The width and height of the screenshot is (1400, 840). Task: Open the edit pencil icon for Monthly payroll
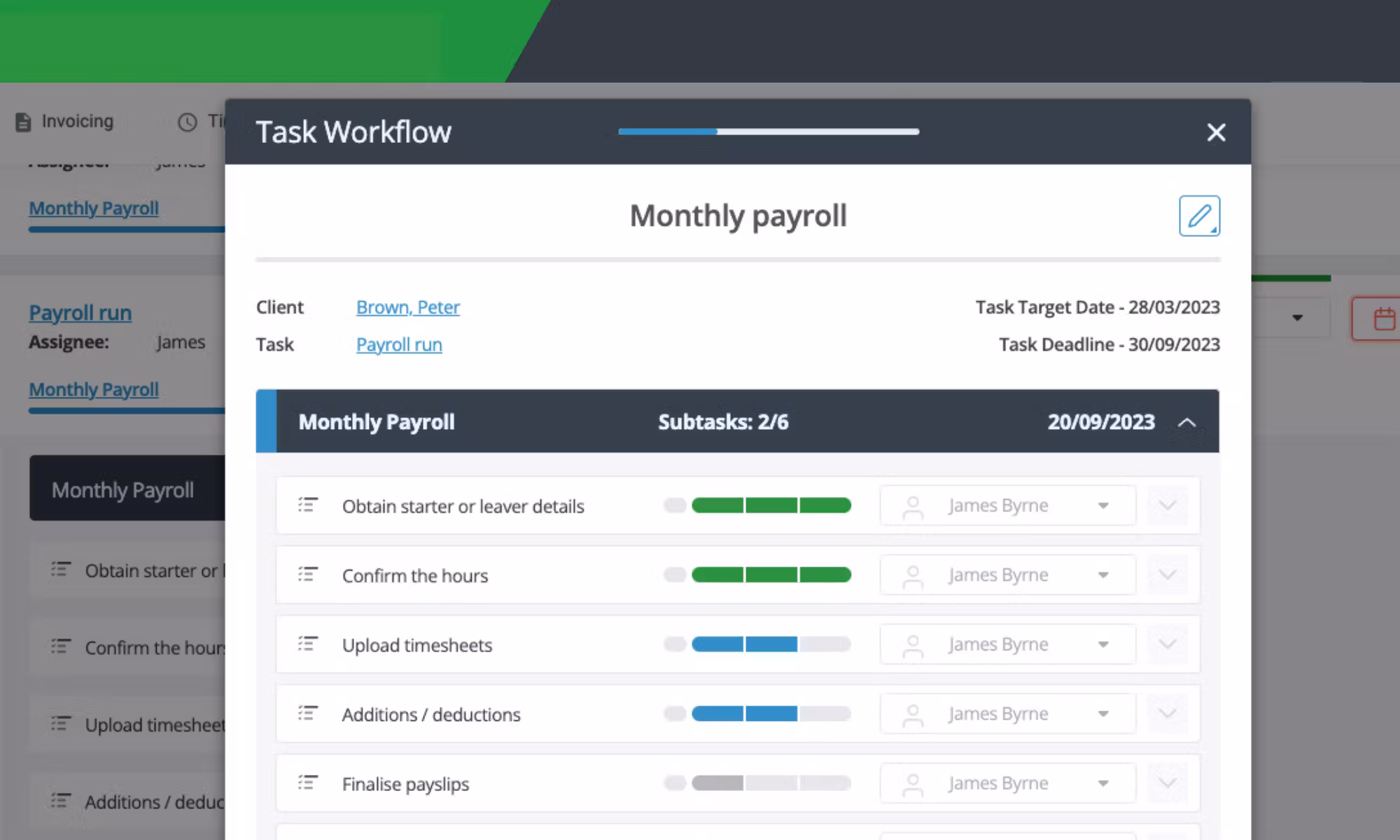1199,216
